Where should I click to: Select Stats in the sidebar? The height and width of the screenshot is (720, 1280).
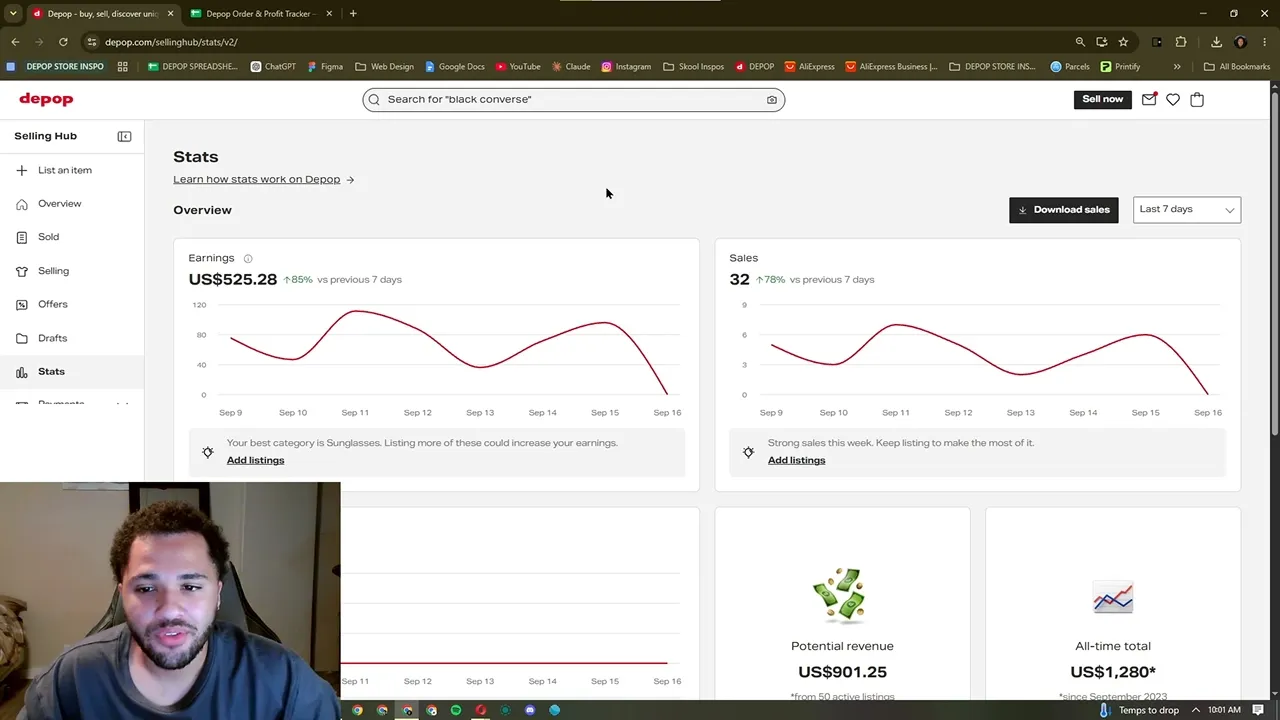pos(72,372)
